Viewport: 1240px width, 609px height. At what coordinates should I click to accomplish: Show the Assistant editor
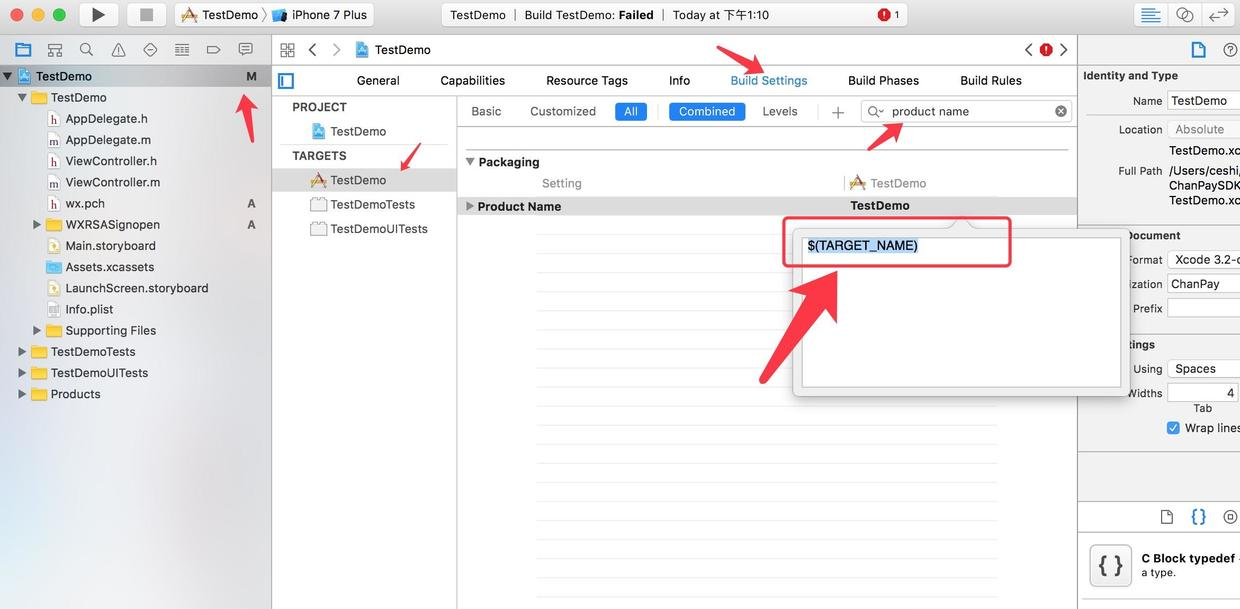(x=1185, y=15)
